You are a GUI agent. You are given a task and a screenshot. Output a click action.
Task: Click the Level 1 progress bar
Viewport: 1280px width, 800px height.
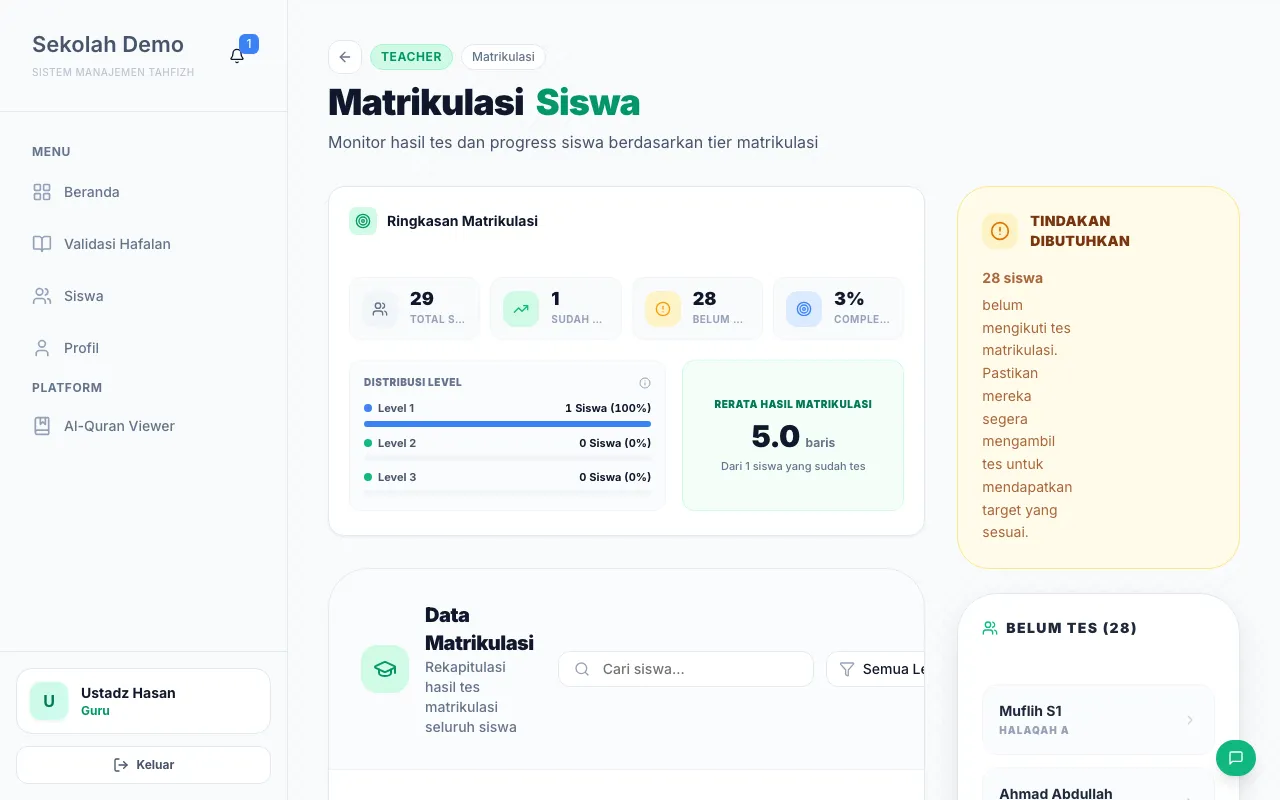pos(508,424)
